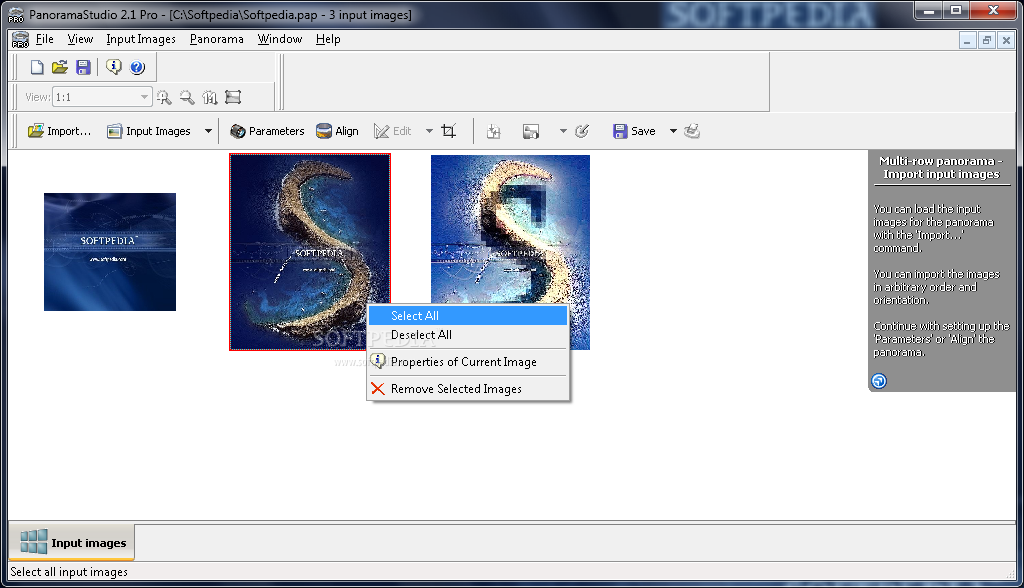Image resolution: width=1024 pixels, height=588 pixels.
Task: Open a project with the folder icon
Action: pos(60,68)
